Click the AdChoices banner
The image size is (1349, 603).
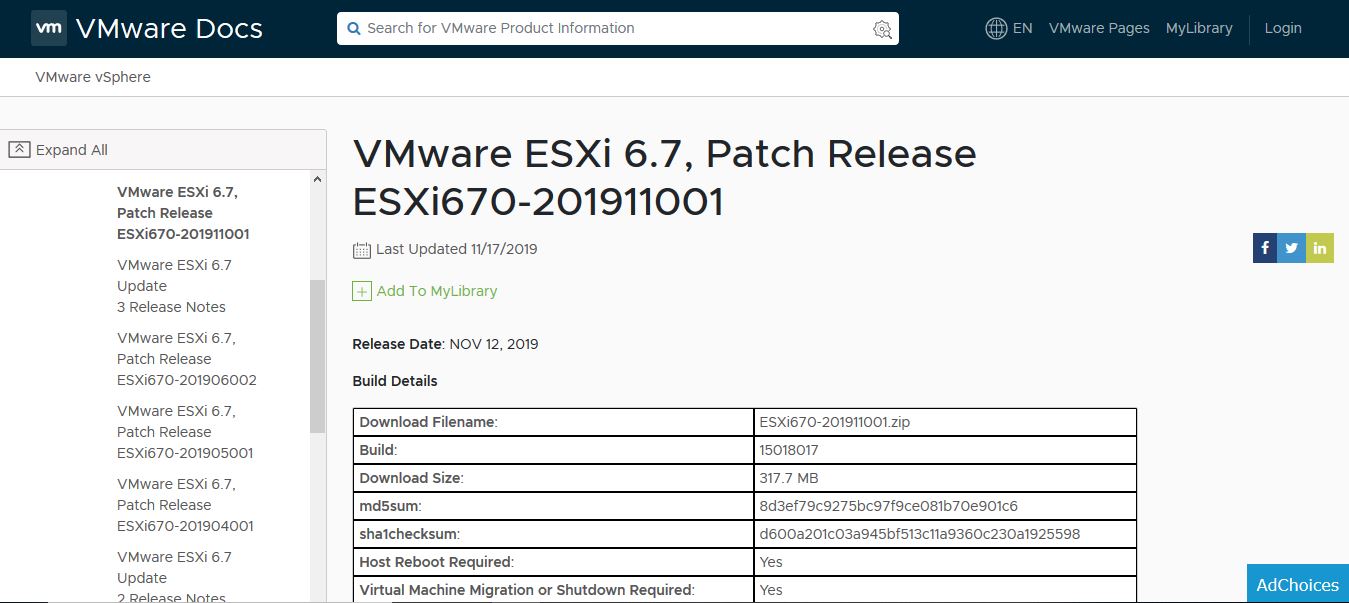click(1297, 584)
